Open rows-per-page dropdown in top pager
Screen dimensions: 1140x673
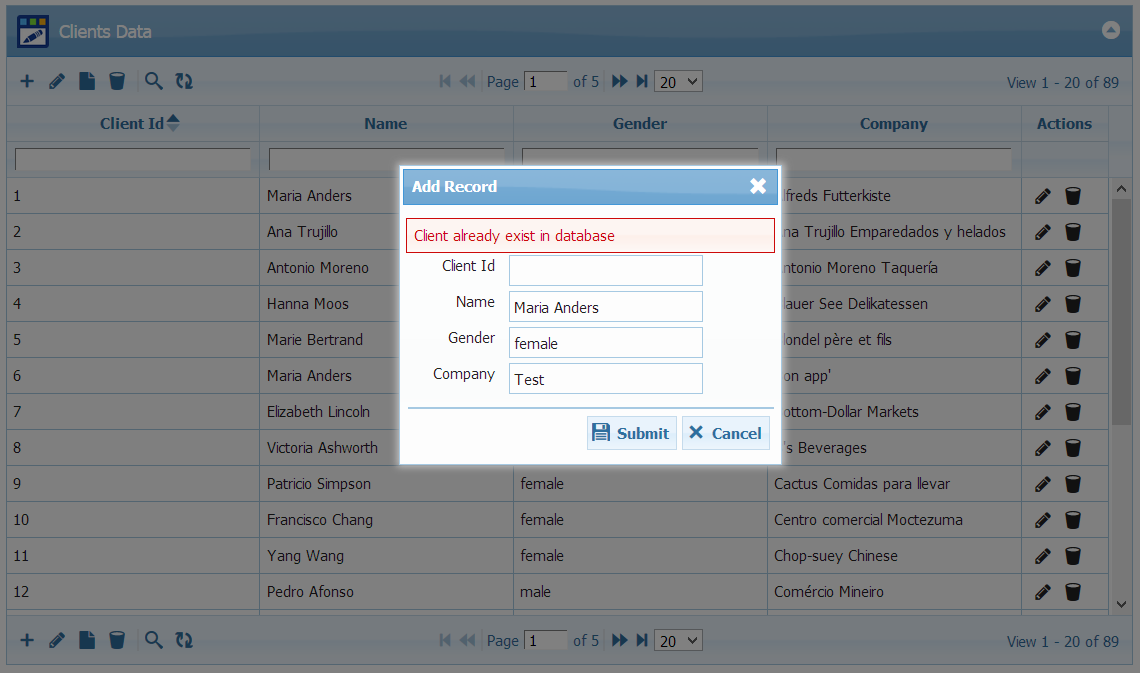coord(678,82)
